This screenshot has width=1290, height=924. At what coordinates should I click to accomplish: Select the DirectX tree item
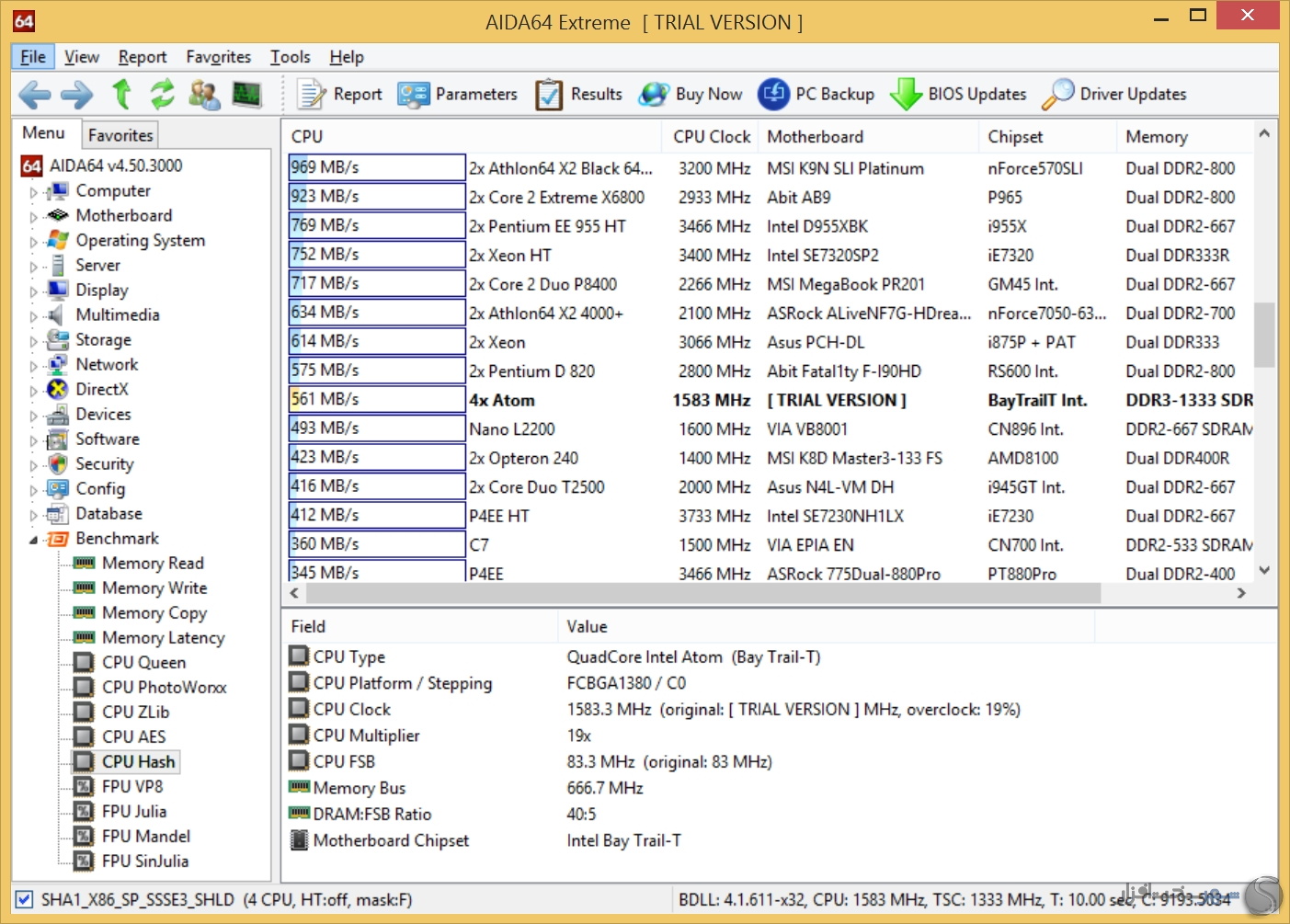coord(101,389)
